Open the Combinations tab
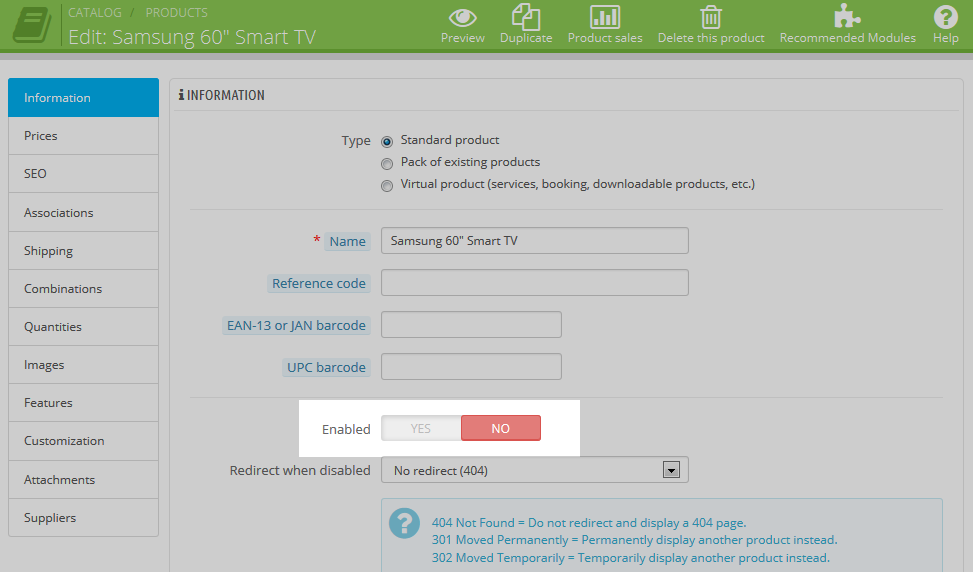The width and height of the screenshot is (973, 572). (x=83, y=288)
